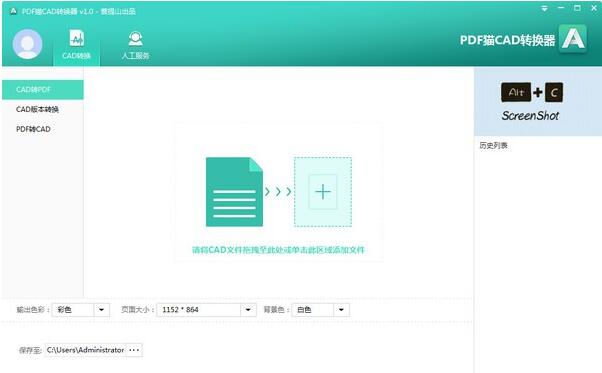Expand the 输出色彩 dropdown arrow
The height and width of the screenshot is (373, 602).
101,310
